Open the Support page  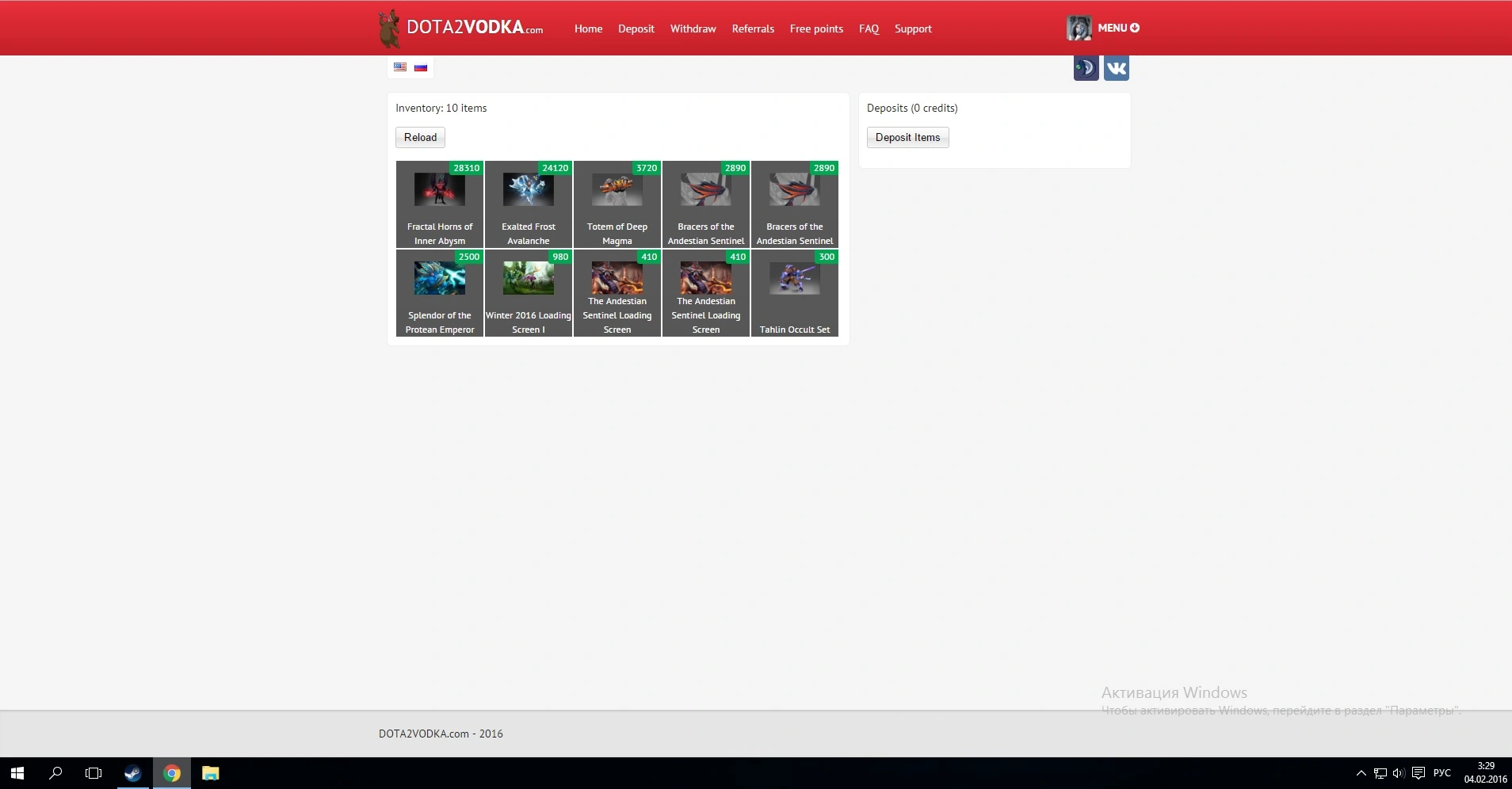click(913, 29)
